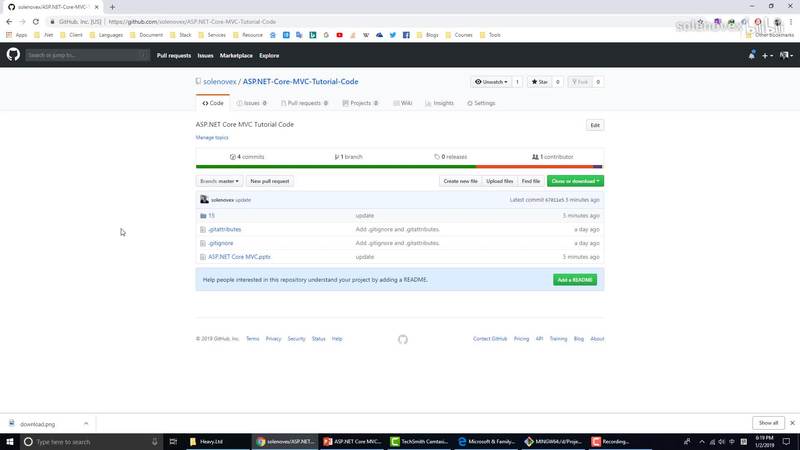Click the GitHub search field

click(x=87, y=55)
